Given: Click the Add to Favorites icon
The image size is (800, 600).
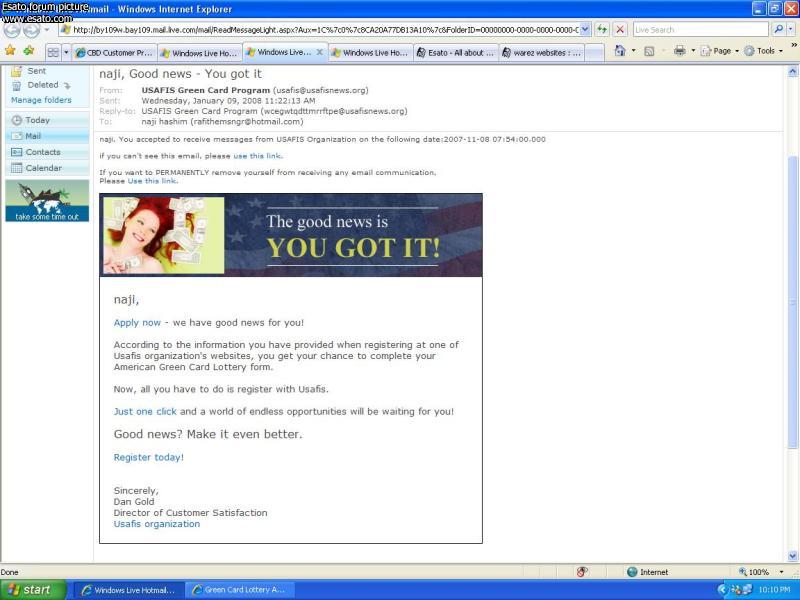Looking at the screenshot, I should click(29, 51).
